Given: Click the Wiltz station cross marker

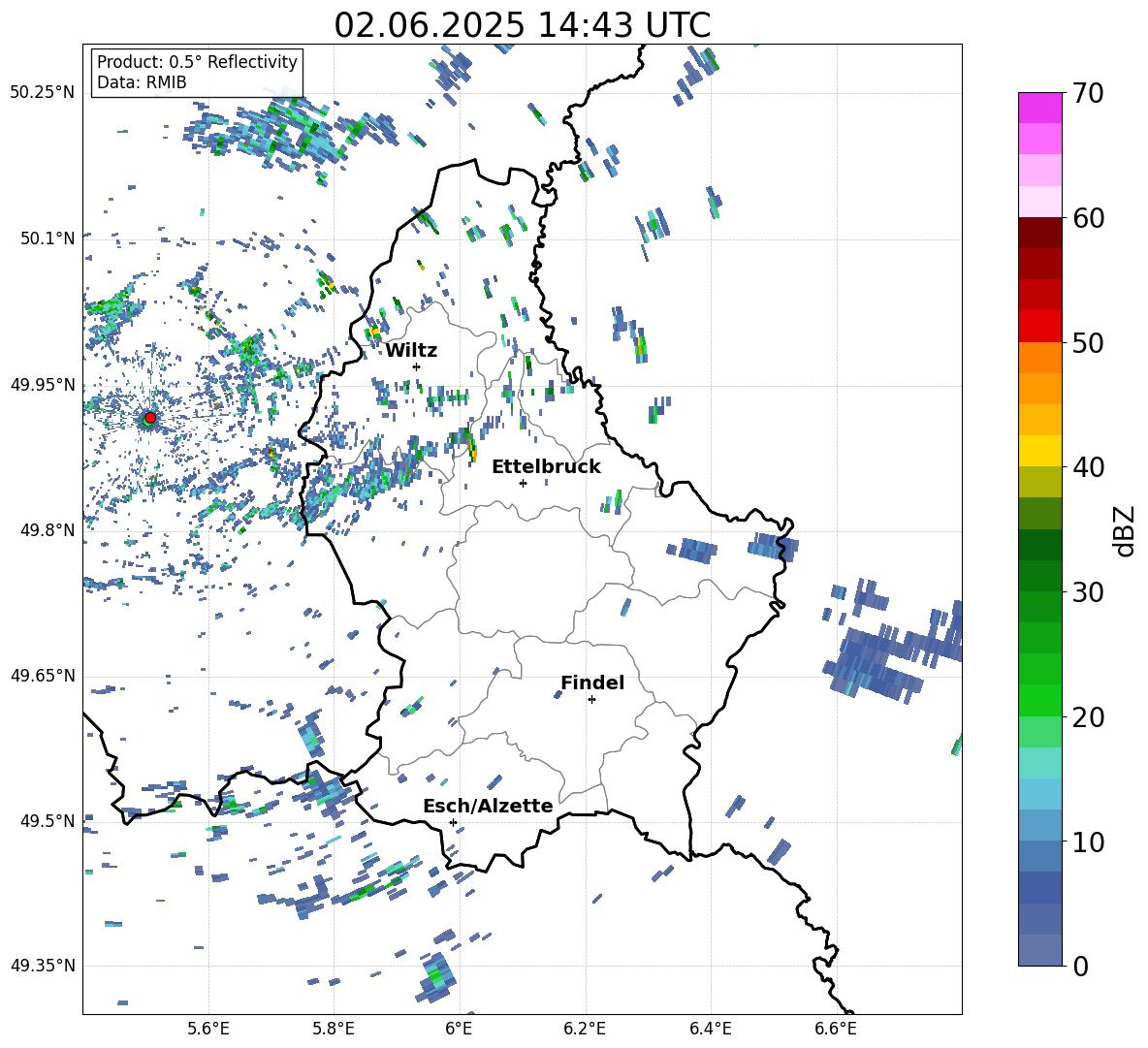Looking at the screenshot, I should [x=417, y=366].
